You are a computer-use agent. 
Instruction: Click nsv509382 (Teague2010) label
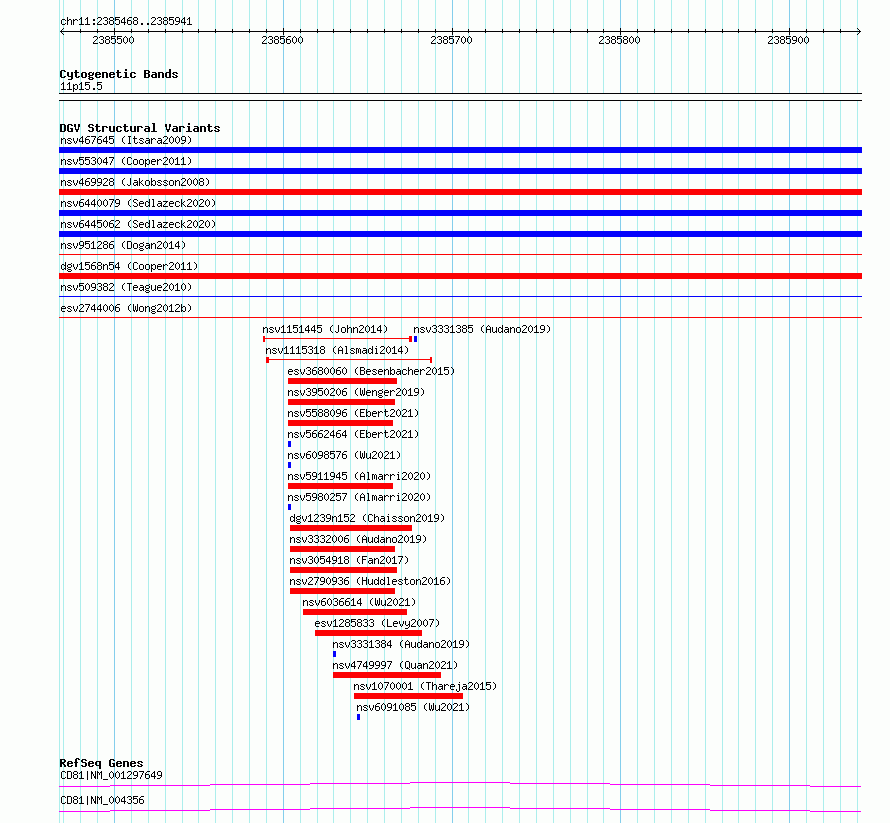click(126, 287)
